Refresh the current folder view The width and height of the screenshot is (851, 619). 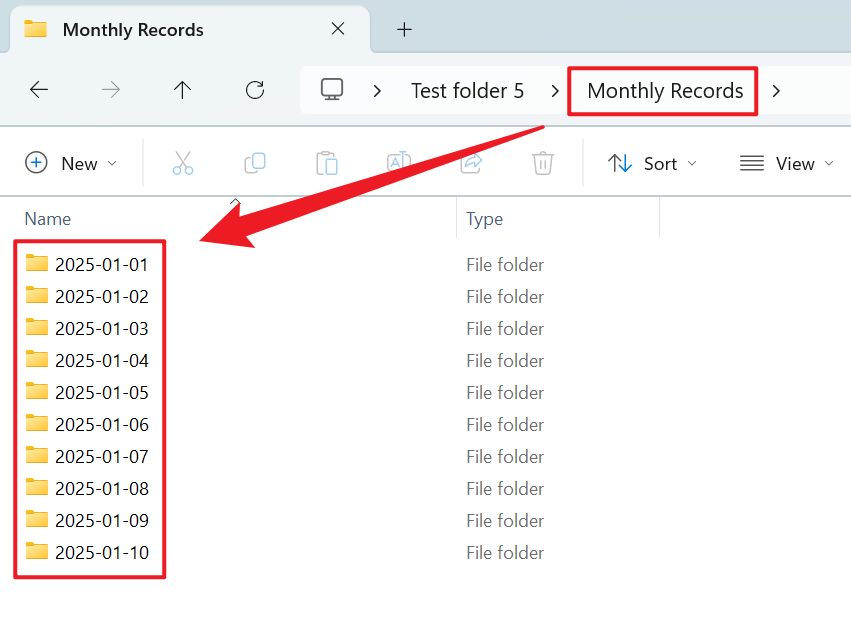point(255,90)
